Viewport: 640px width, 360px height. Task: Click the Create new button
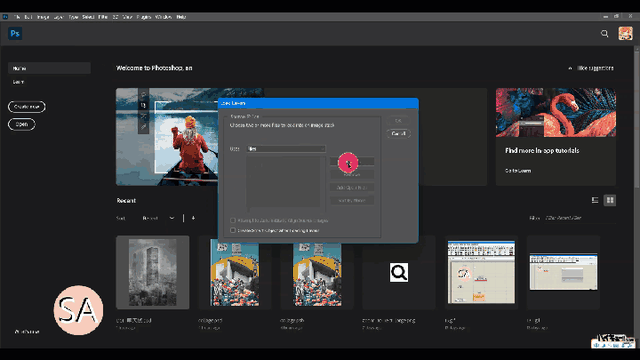coord(27,107)
